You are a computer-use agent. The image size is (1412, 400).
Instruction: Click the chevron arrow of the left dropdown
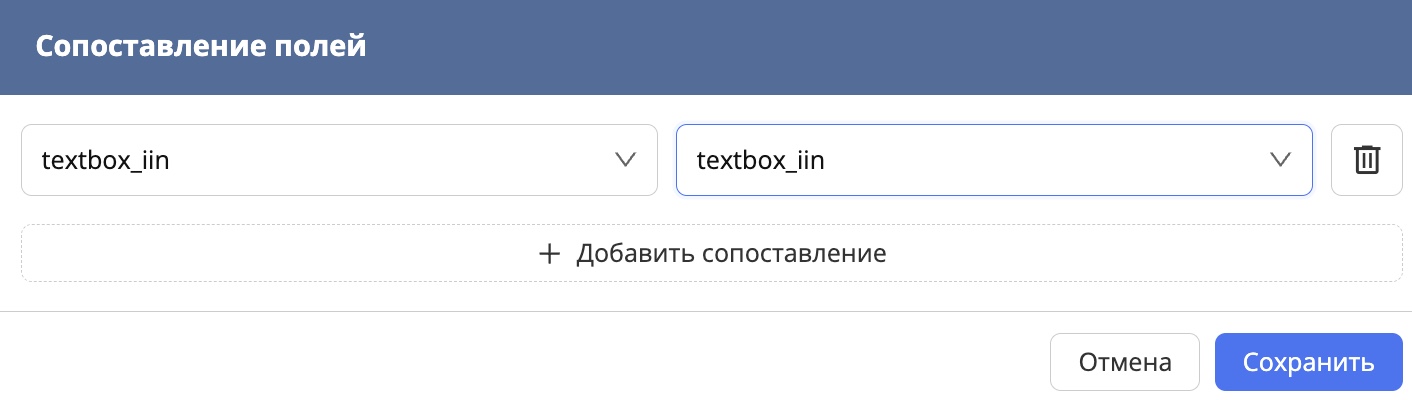[x=625, y=160]
